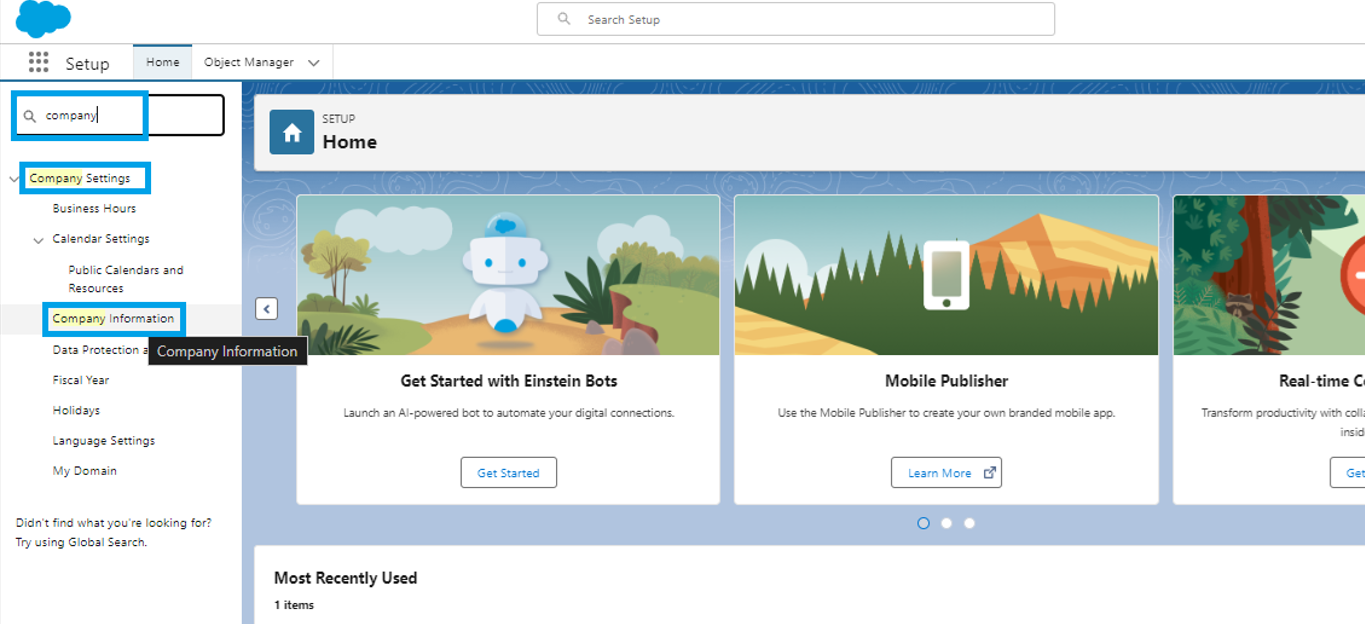
Task: Open Fiscal Year settings
Action: pyautogui.click(x=81, y=380)
